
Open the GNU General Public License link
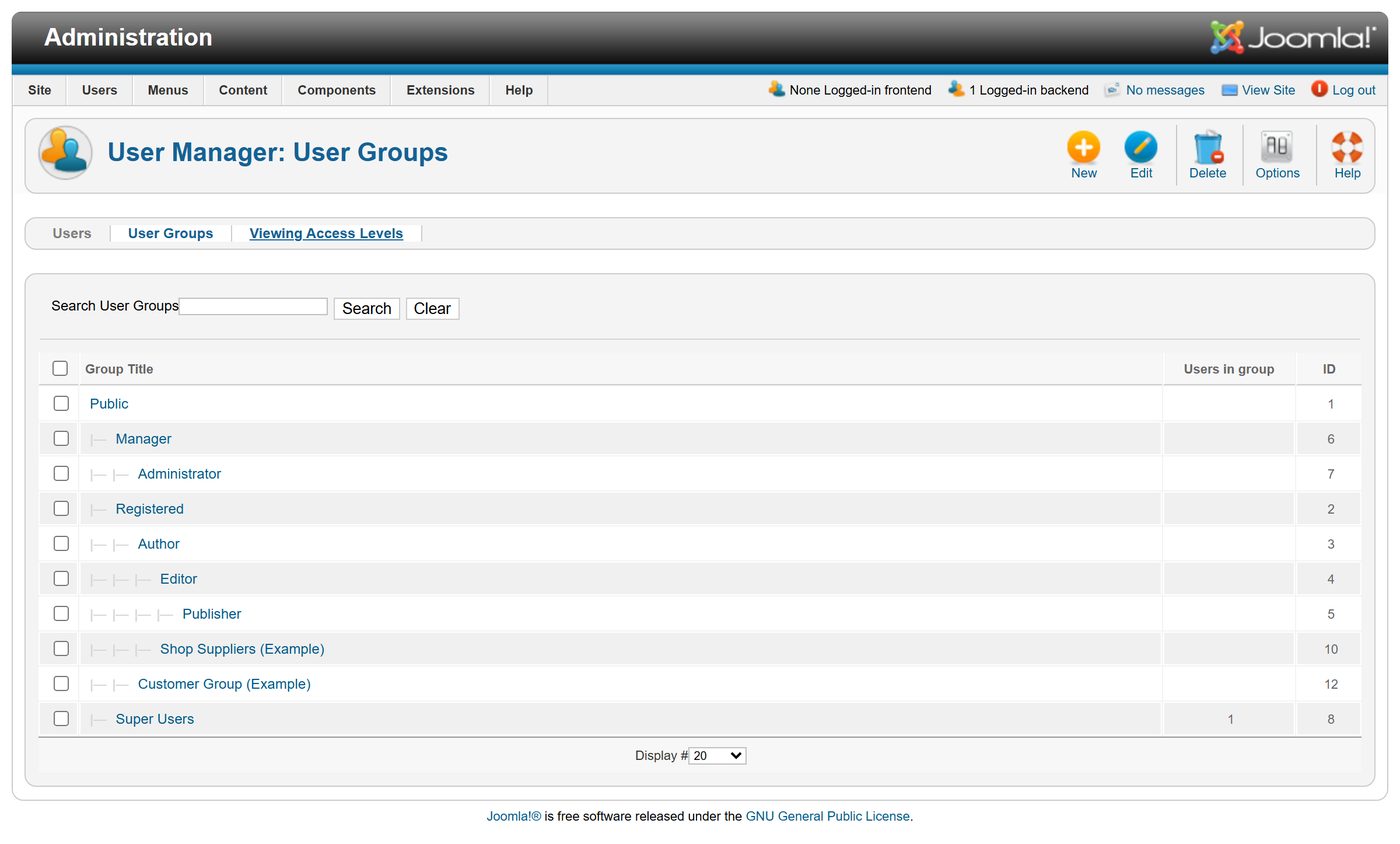pyautogui.click(x=828, y=816)
